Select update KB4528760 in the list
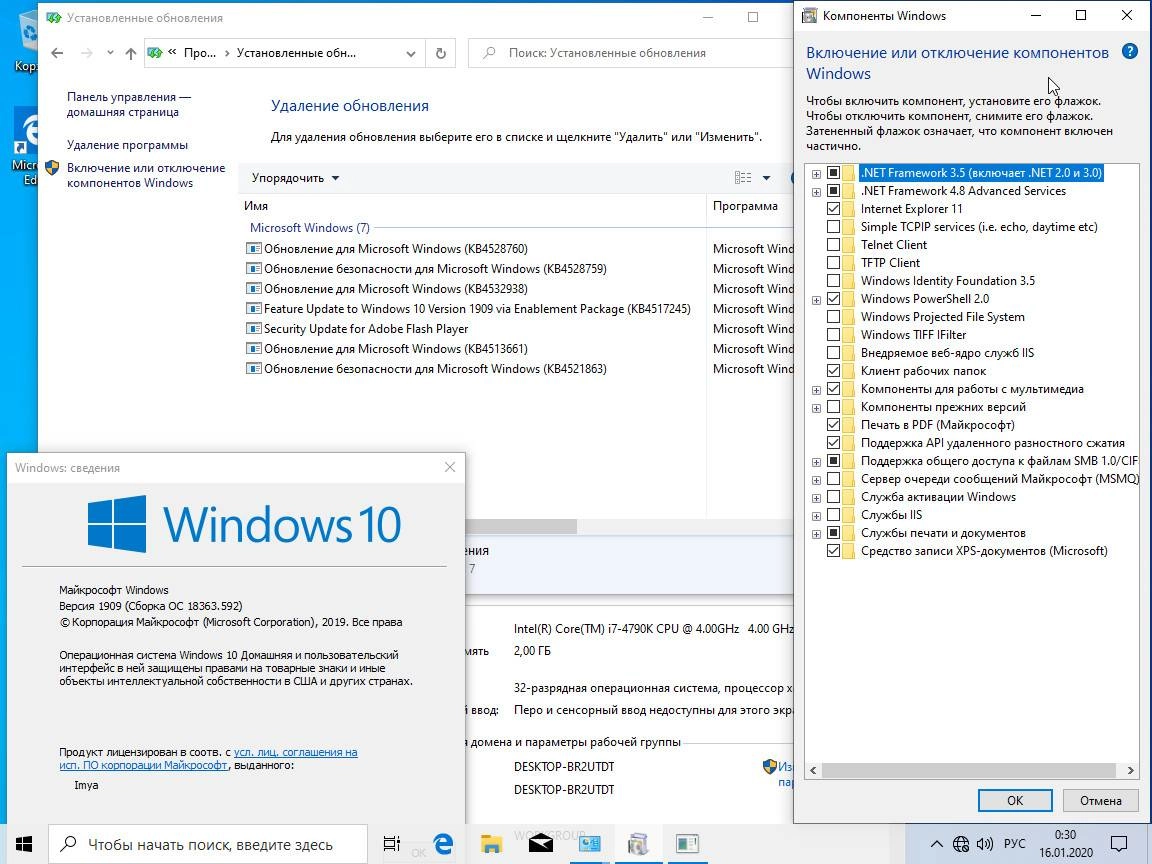The height and width of the screenshot is (864, 1152). tap(395, 248)
